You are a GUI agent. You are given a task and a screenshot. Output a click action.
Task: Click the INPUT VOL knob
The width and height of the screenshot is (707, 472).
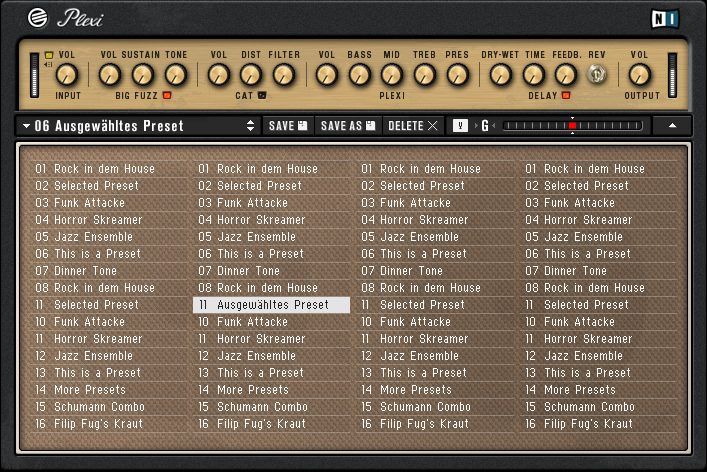point(67,75)
